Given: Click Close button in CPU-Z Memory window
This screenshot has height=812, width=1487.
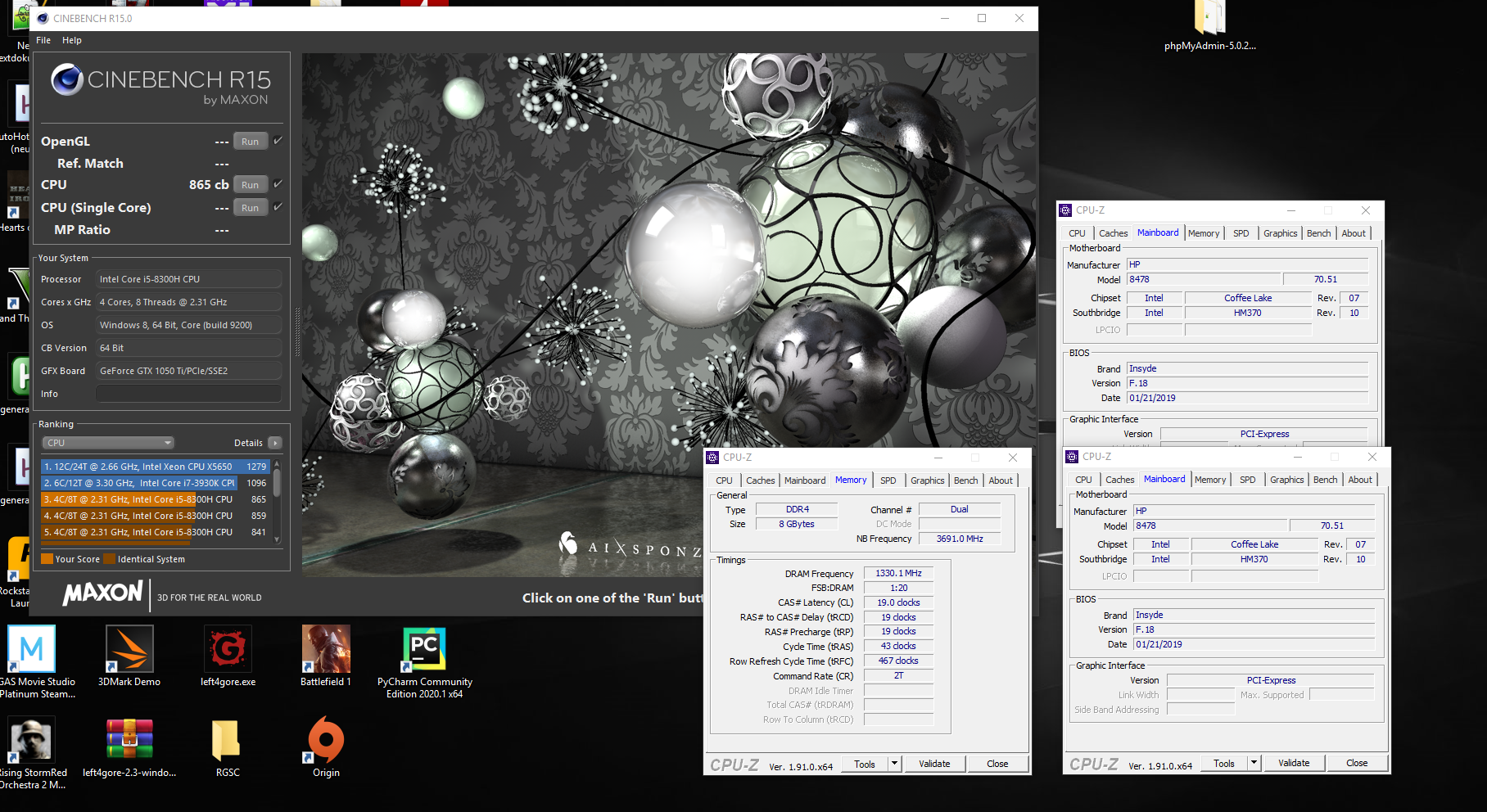Looking at the screenshot, I should coord(997,764).
